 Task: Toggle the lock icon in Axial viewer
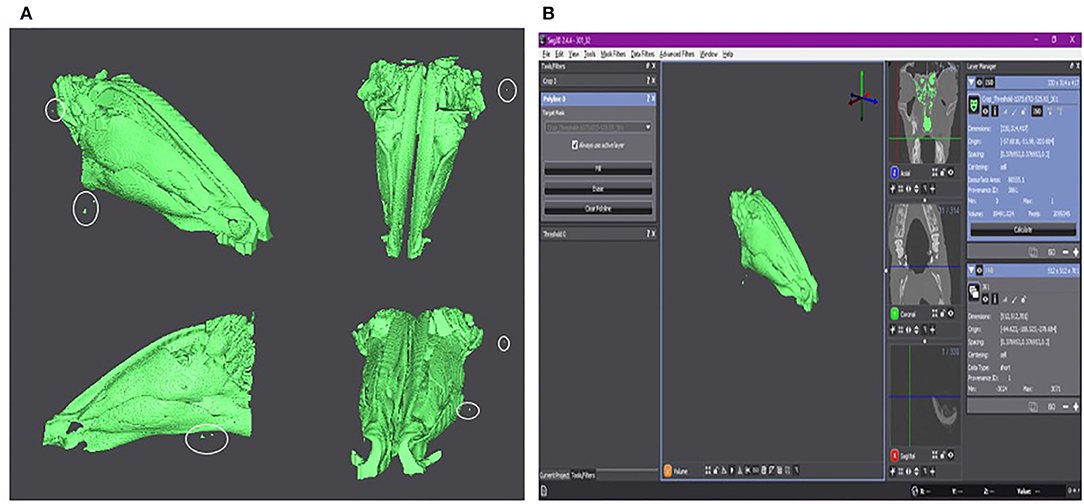click(942, 173)
